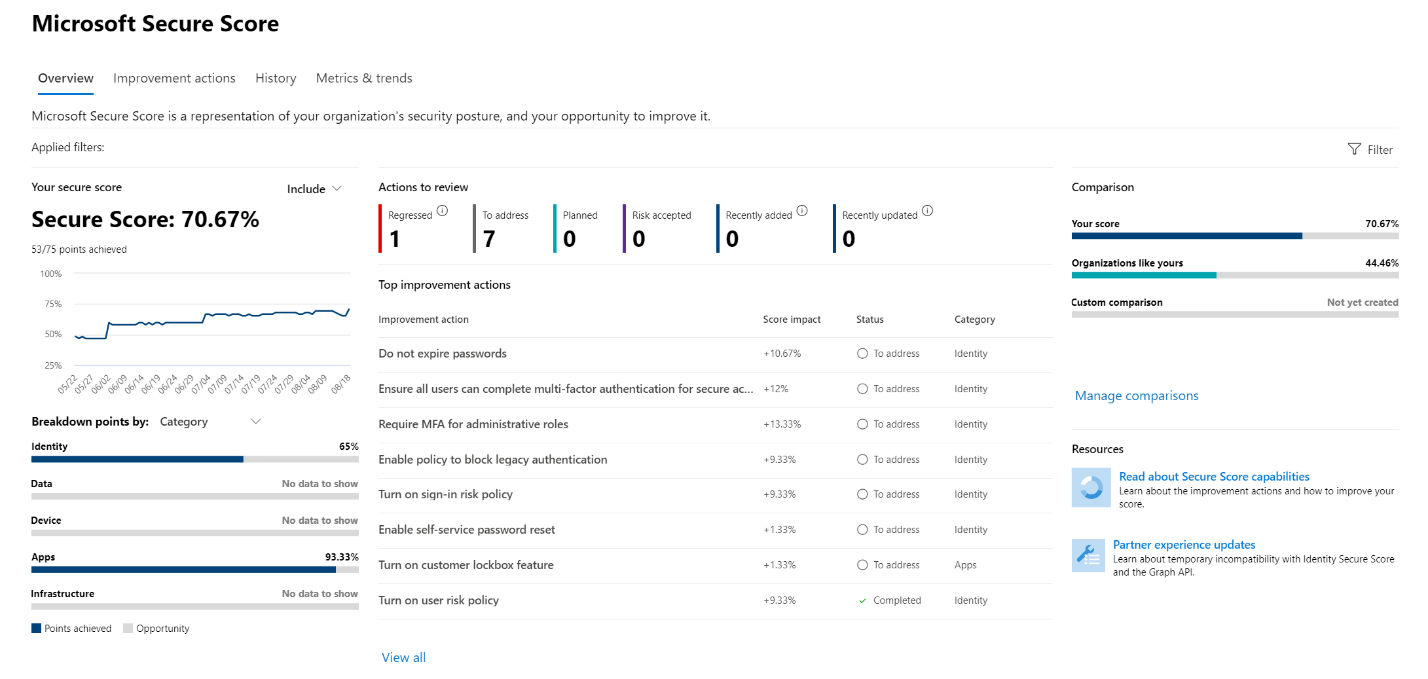1428x679 pixels.
Task: Switch to the History tab
Action: [275, 78]
